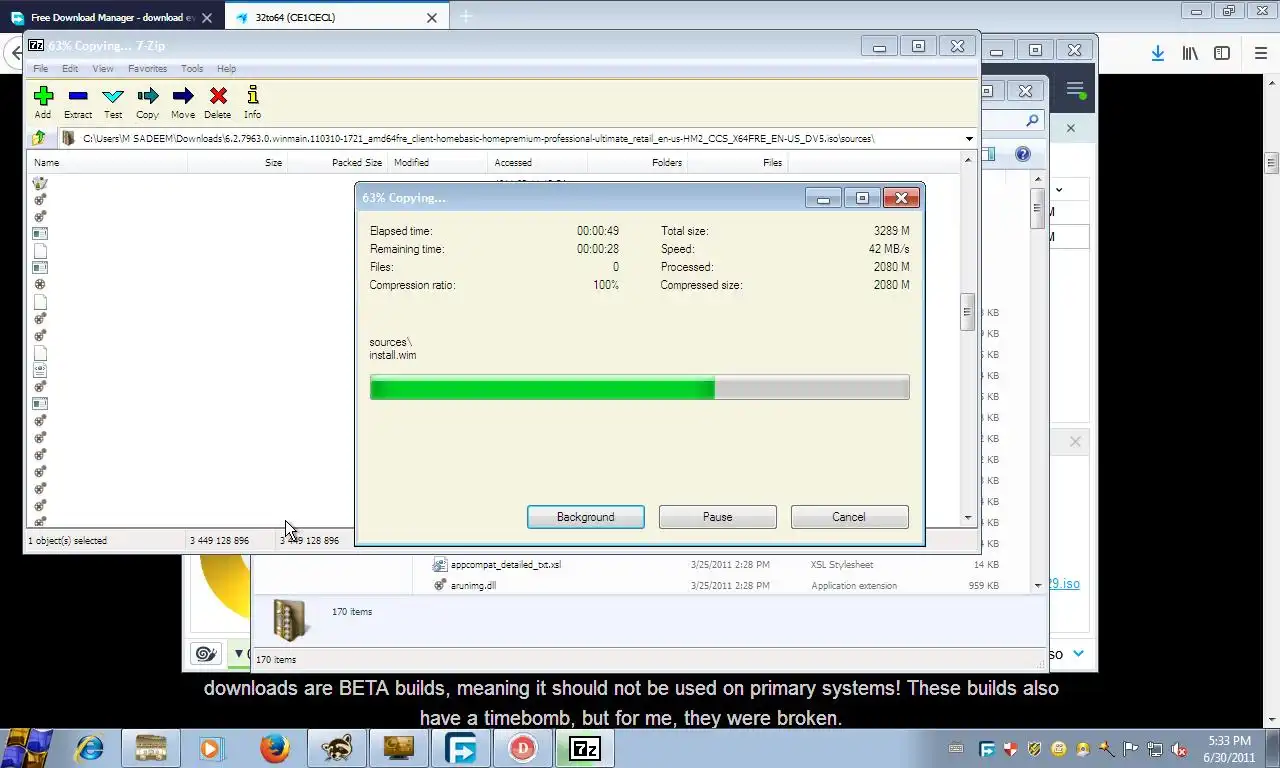
Task: Click the Explorer window blue help icon
Action: 1022,154
